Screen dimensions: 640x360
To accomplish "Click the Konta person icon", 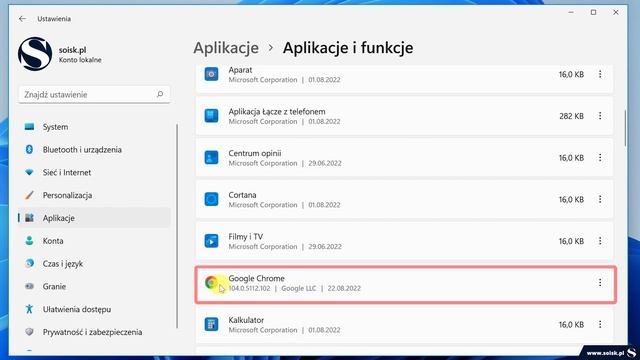I will tap(29, 241).
